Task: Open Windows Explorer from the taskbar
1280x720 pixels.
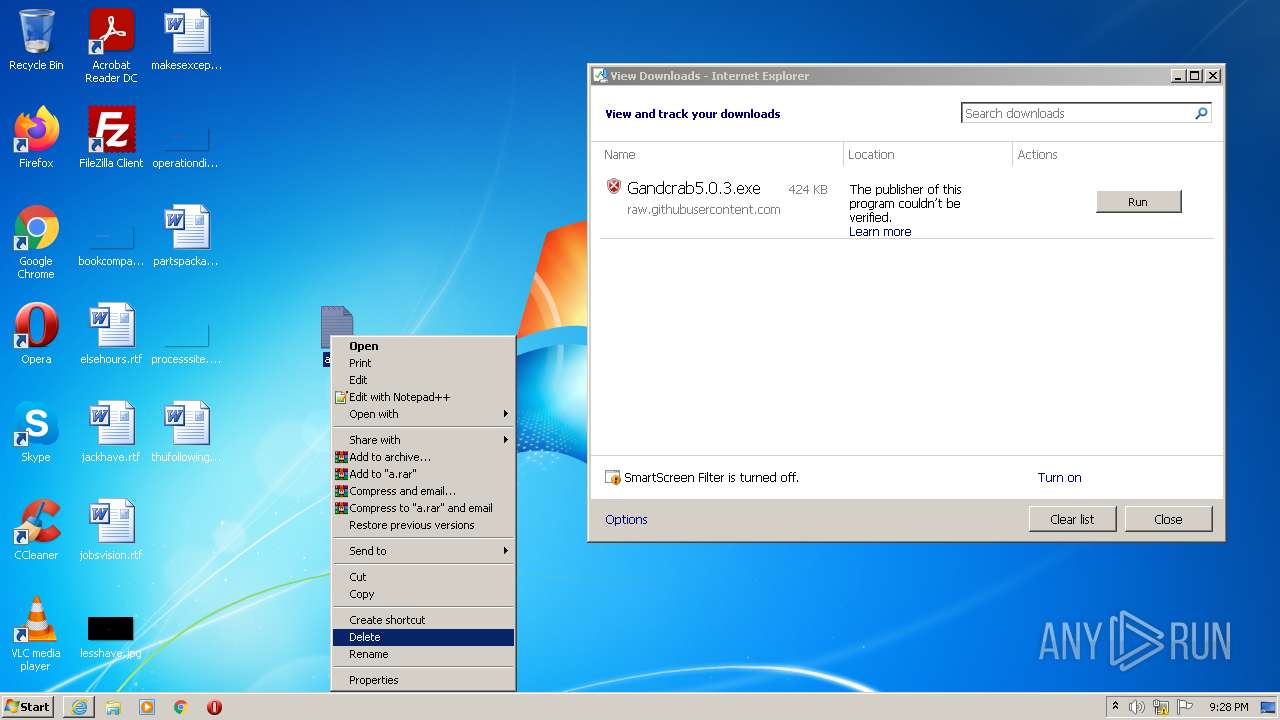Action: 113,707
